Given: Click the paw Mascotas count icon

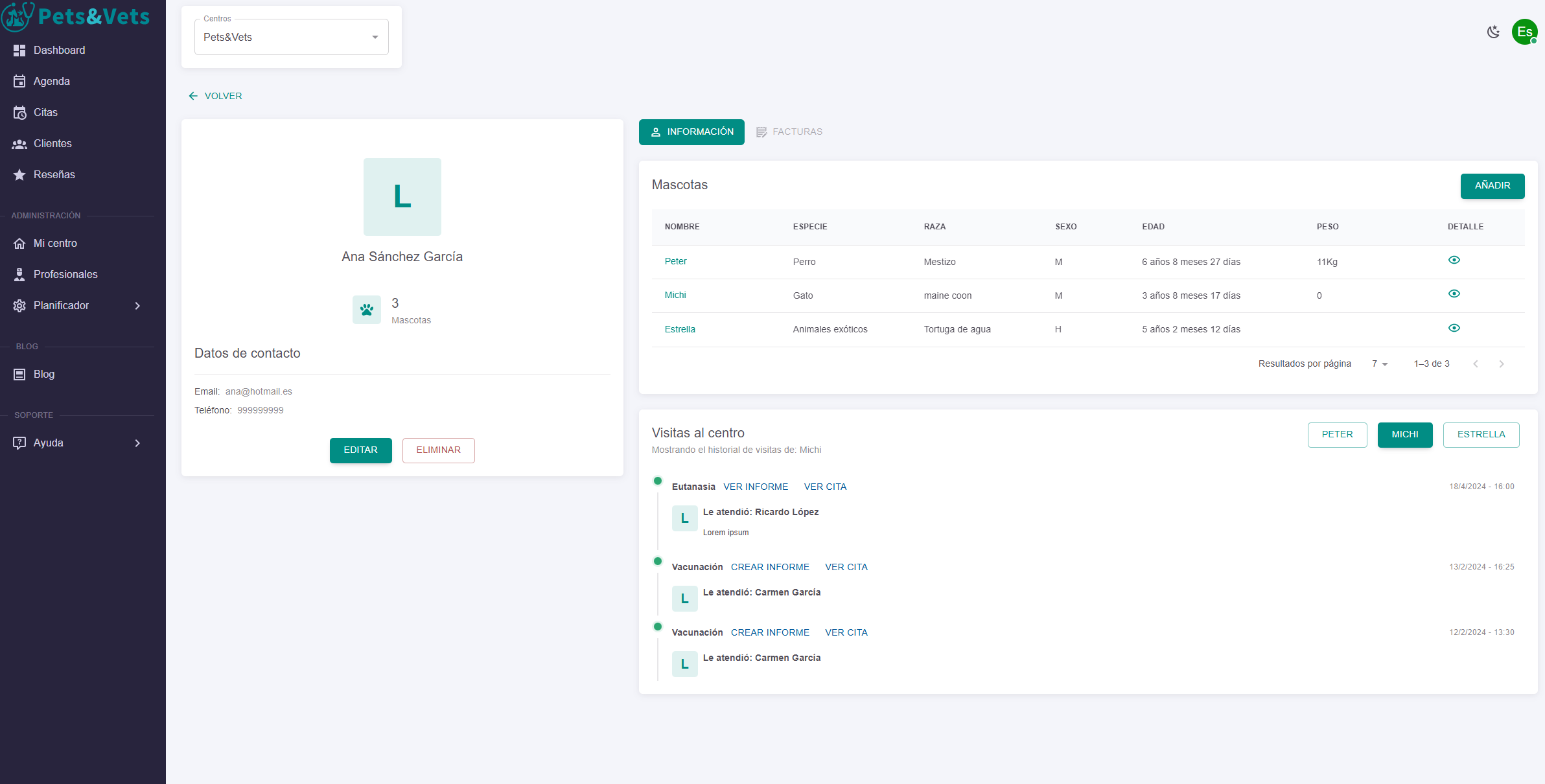Looking at the screenshot, I should click(x=367, y=310).
